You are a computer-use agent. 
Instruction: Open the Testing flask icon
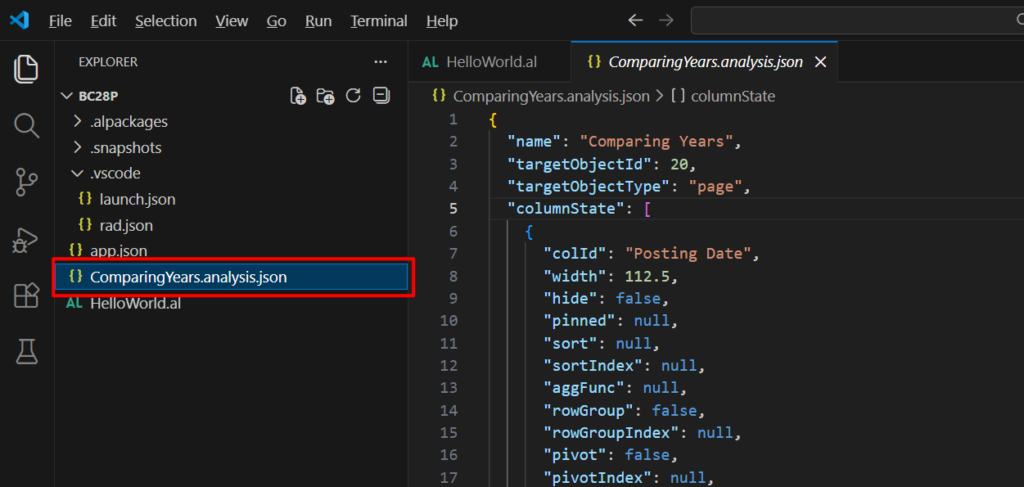click(26, 351)
